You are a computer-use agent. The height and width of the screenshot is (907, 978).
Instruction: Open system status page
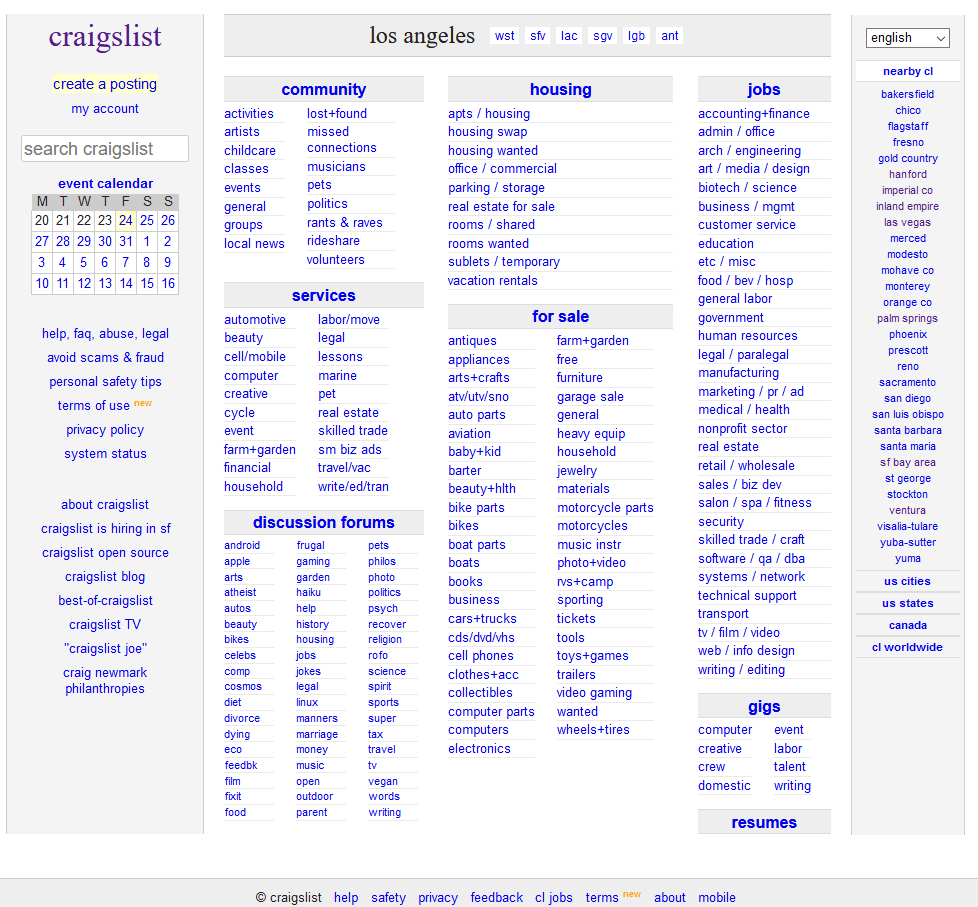(x=105, y=454)
